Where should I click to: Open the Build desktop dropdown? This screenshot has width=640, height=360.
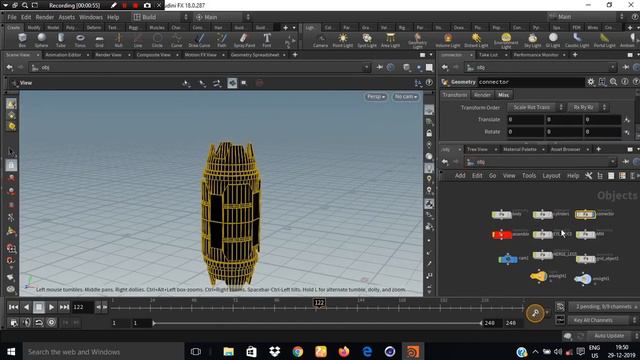point(160,17)
